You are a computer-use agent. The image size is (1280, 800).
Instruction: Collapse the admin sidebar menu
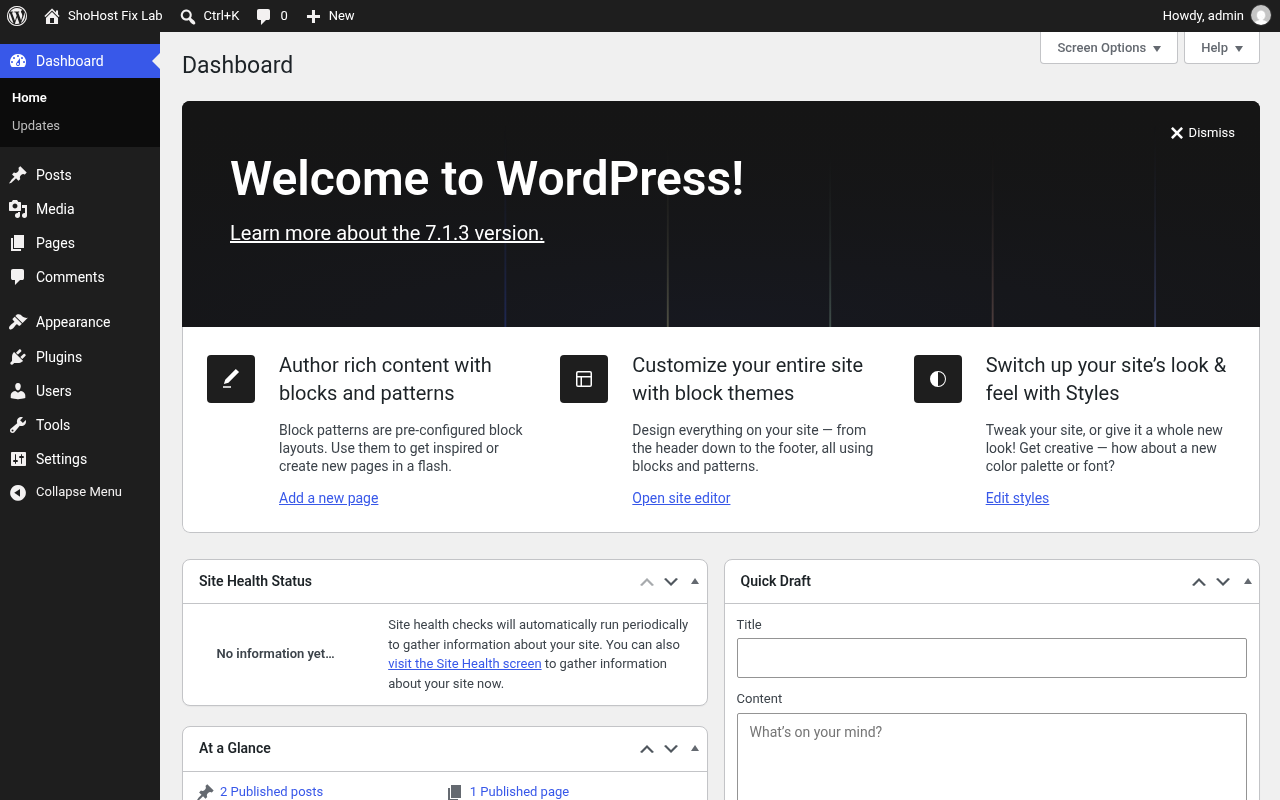(80, 492)
